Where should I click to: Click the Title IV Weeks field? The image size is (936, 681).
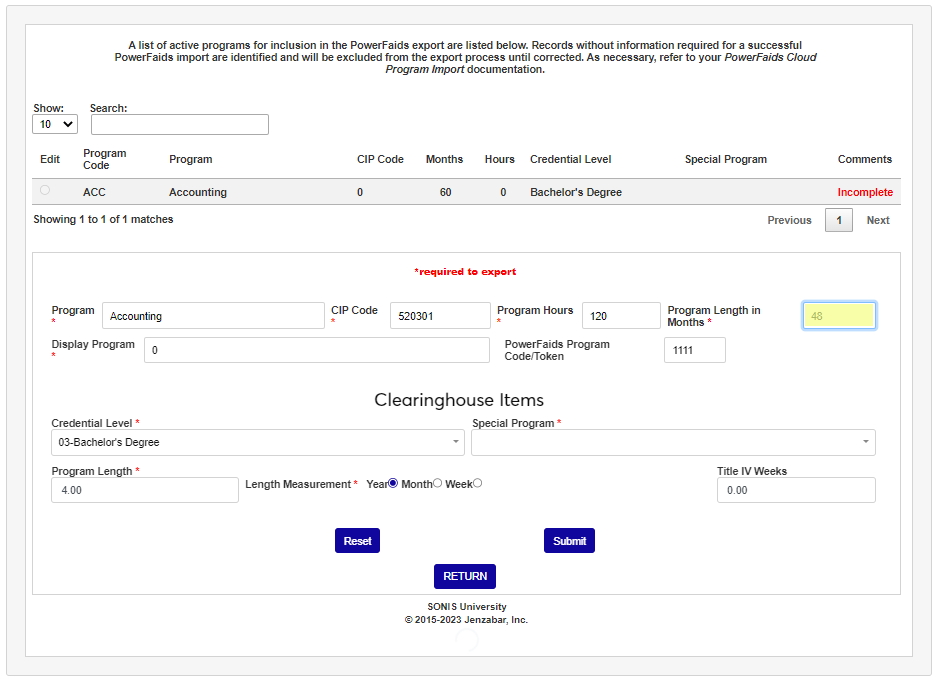795,490
